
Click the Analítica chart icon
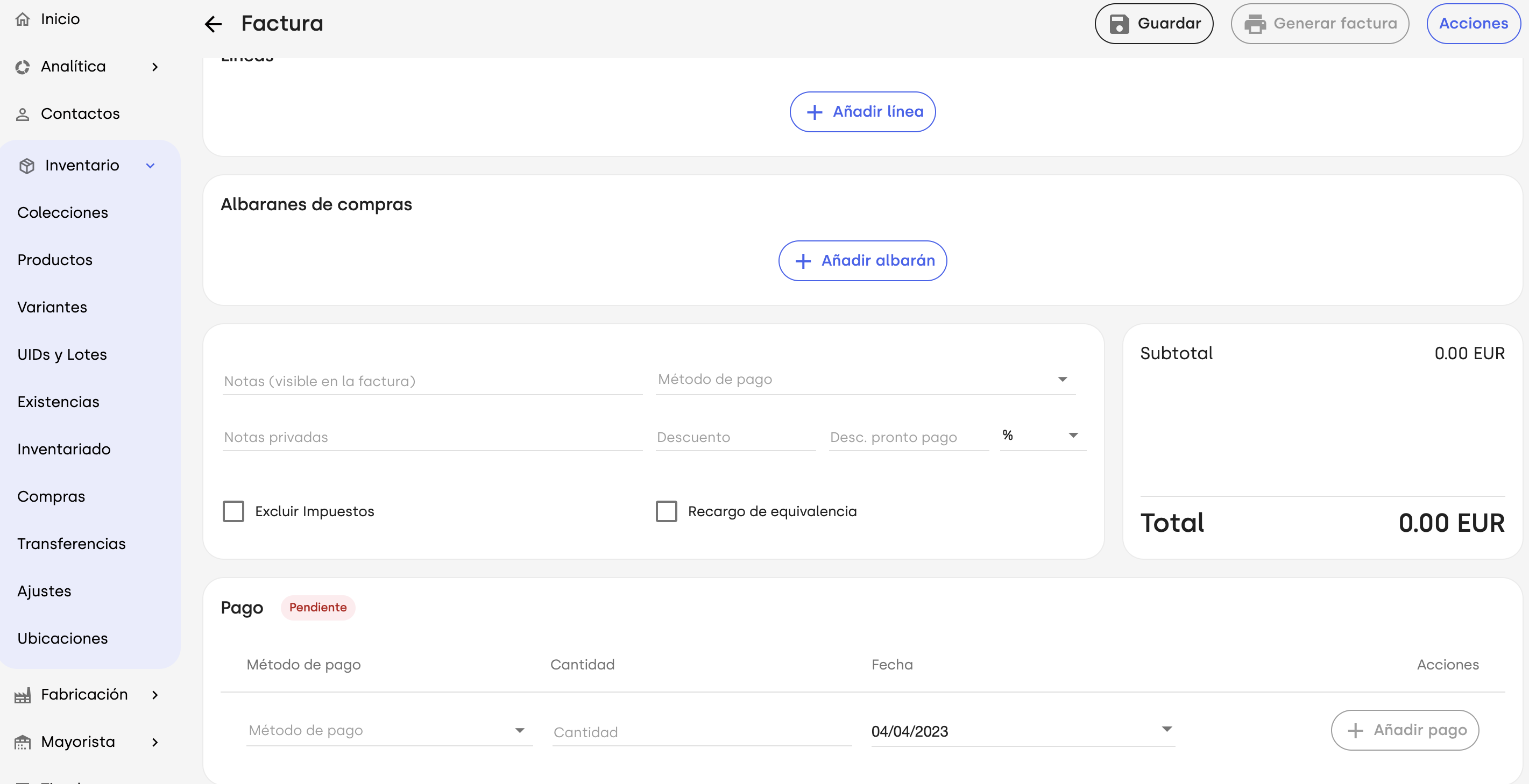coord(23,67)
